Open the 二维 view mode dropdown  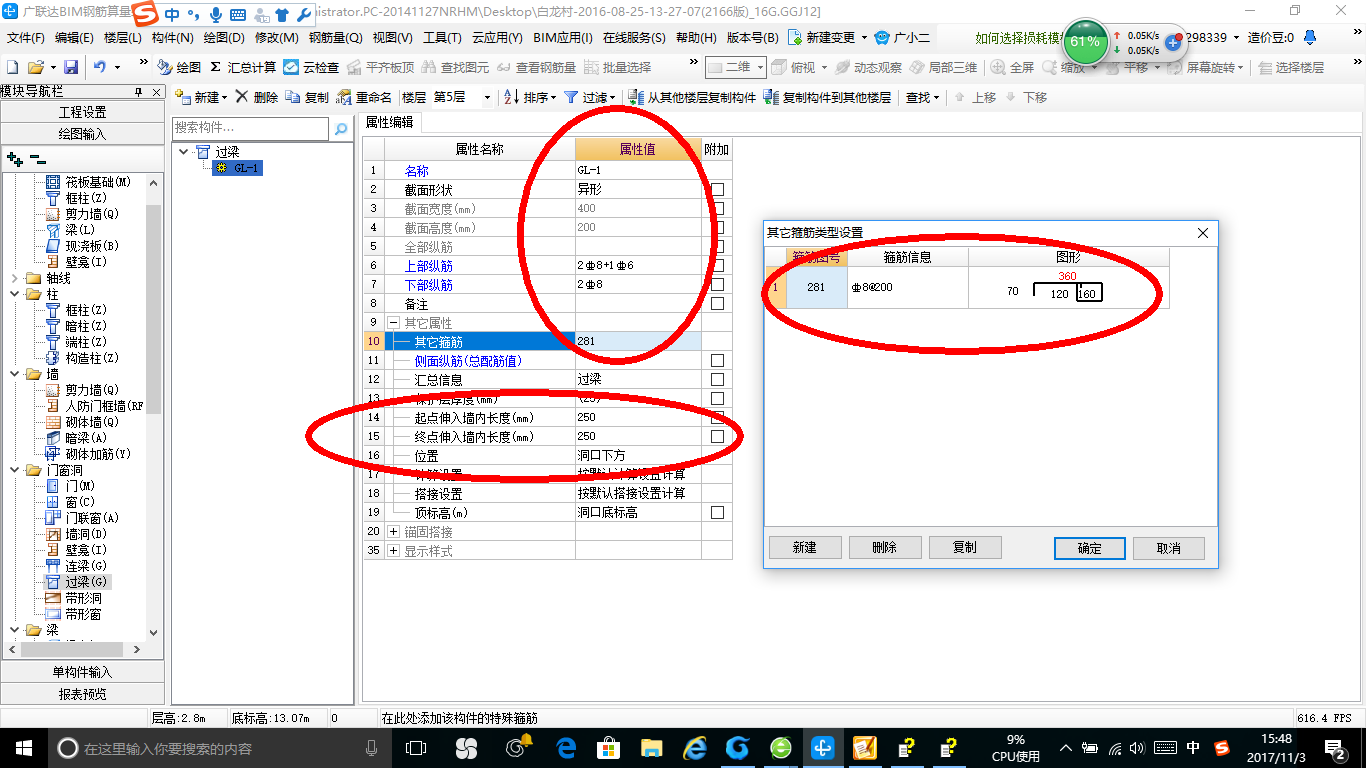pyautogui.click(x=760, y=67)
